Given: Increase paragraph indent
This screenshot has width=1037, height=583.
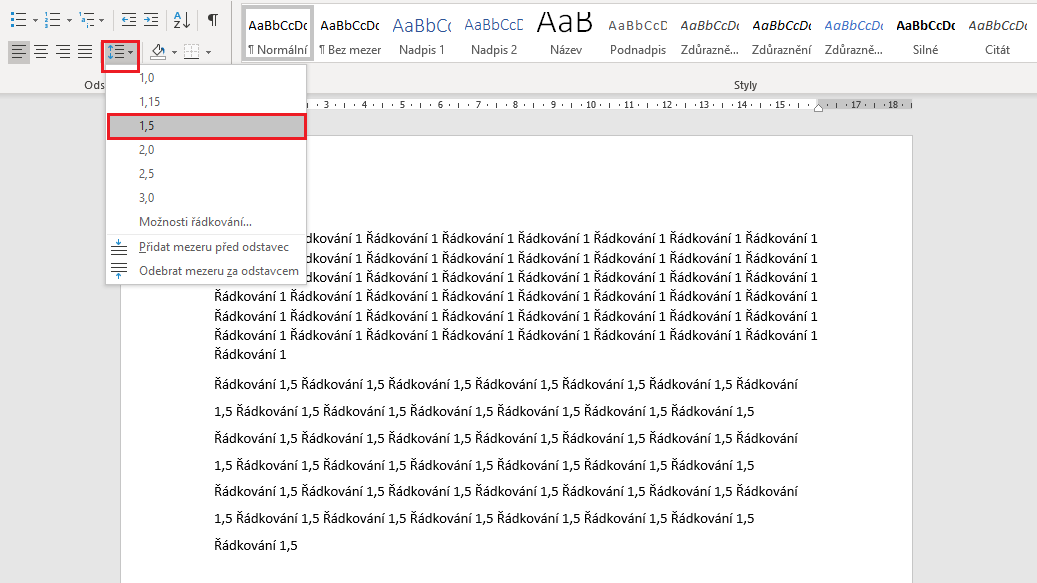Looking at the screenshot, I should pyautogui.click(x=151, y=20).
